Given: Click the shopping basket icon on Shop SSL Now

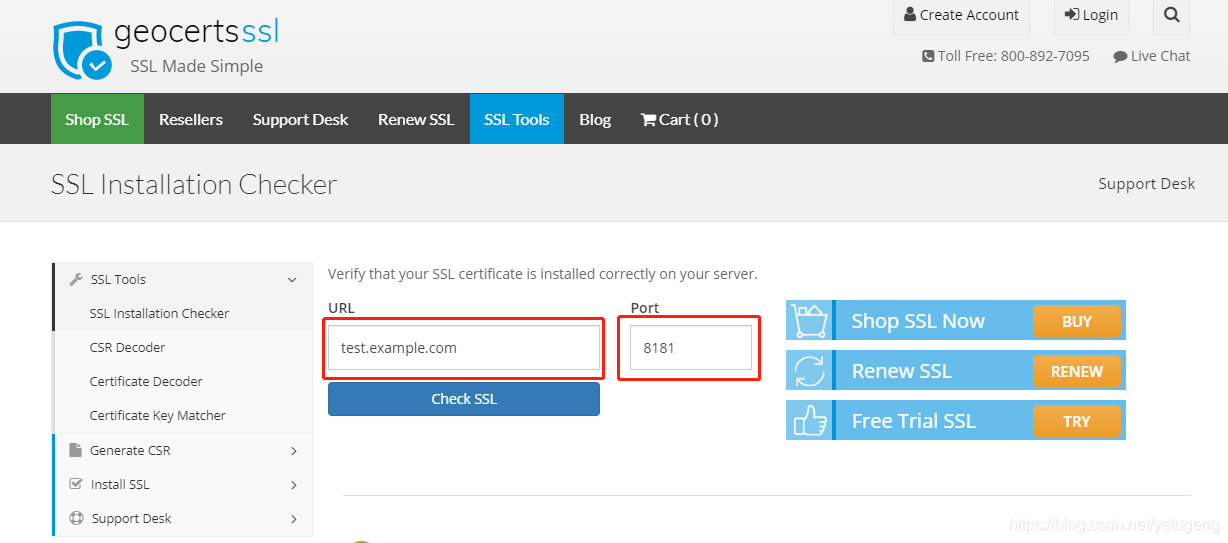Looking at the screenshot, I should [x=808, y=321].
